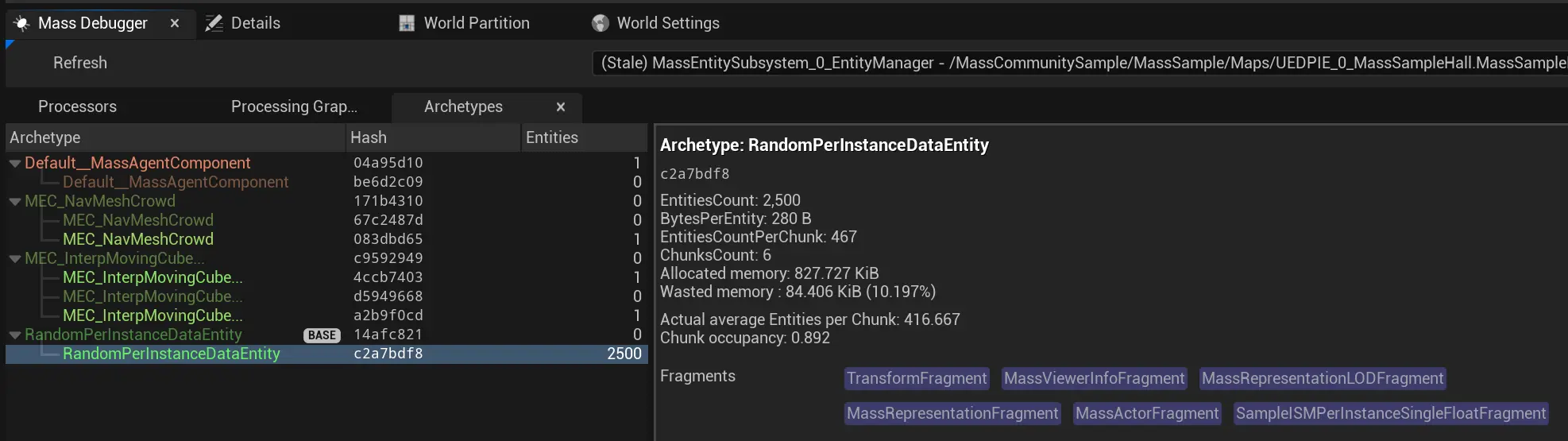The width and height of the screenshot is (1568, 441).
Task: Collapse the RandomPerInstanceDataEntity base node
Action: pos(15,335)
